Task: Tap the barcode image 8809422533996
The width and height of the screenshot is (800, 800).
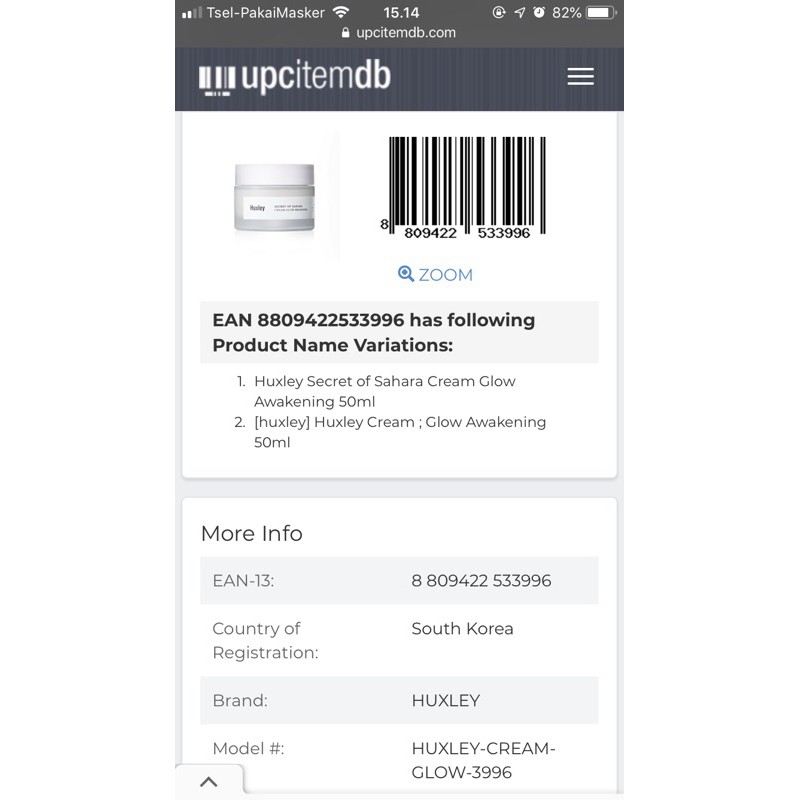Action: 463,188
